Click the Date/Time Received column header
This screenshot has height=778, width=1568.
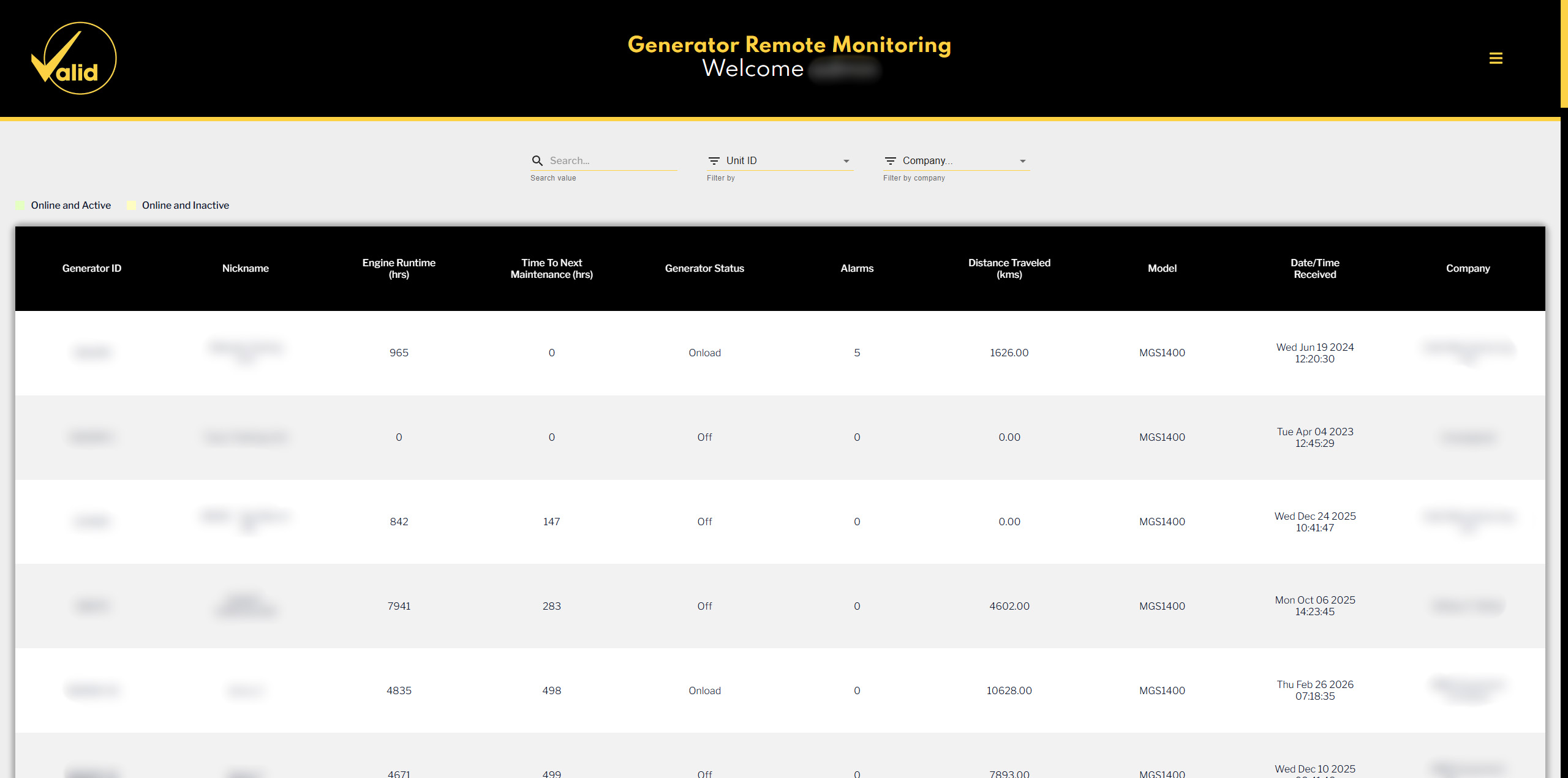coord(1314,268)
